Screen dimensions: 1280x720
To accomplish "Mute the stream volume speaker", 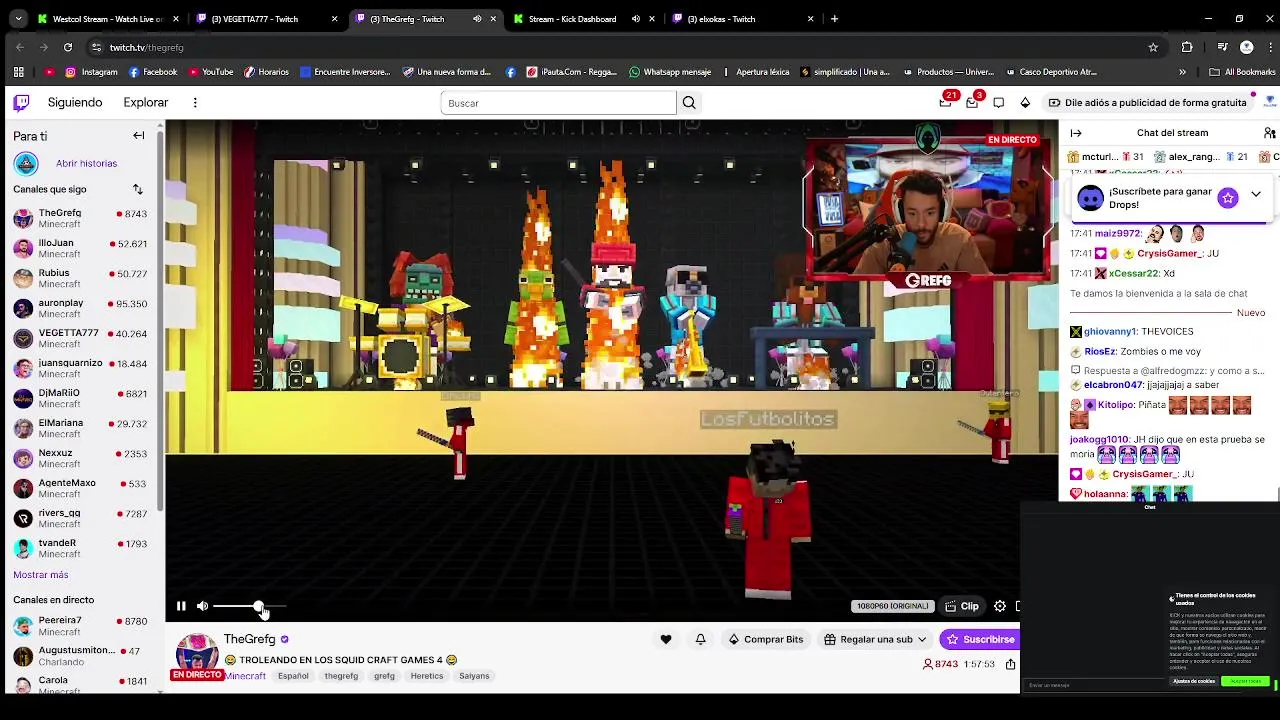I will tap(203, 606).
